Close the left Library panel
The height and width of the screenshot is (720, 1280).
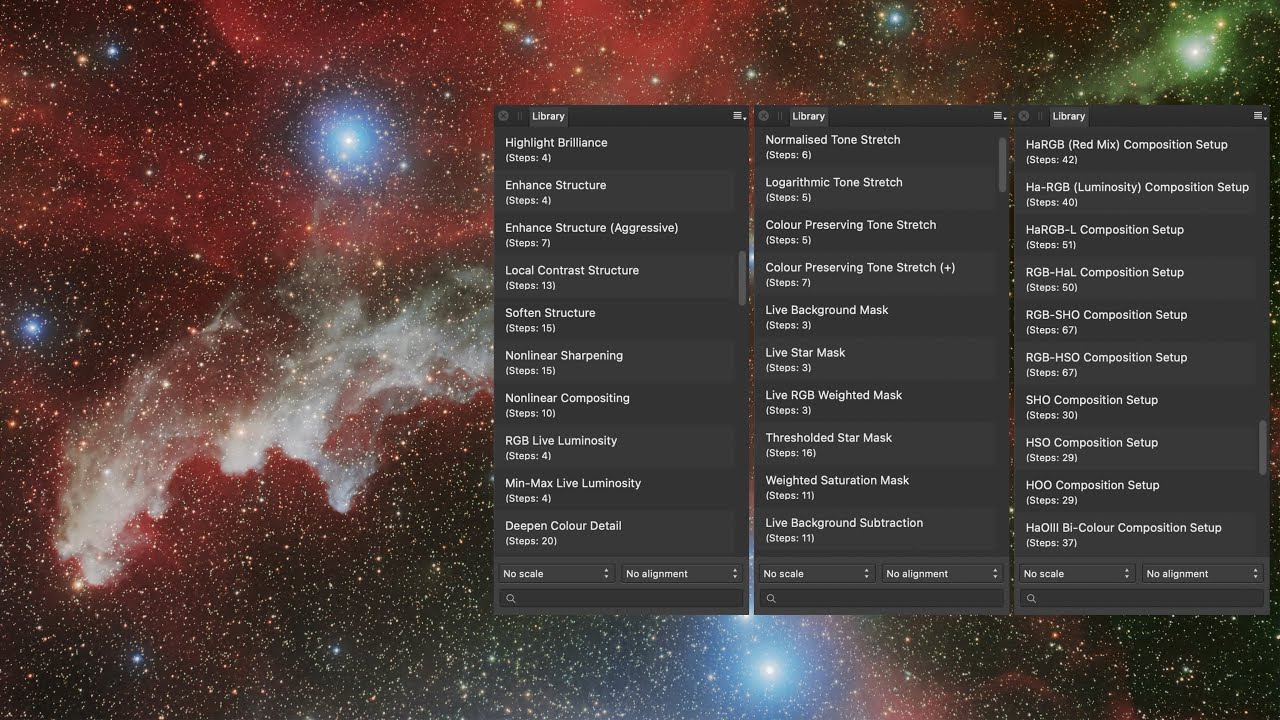point(503,116)
